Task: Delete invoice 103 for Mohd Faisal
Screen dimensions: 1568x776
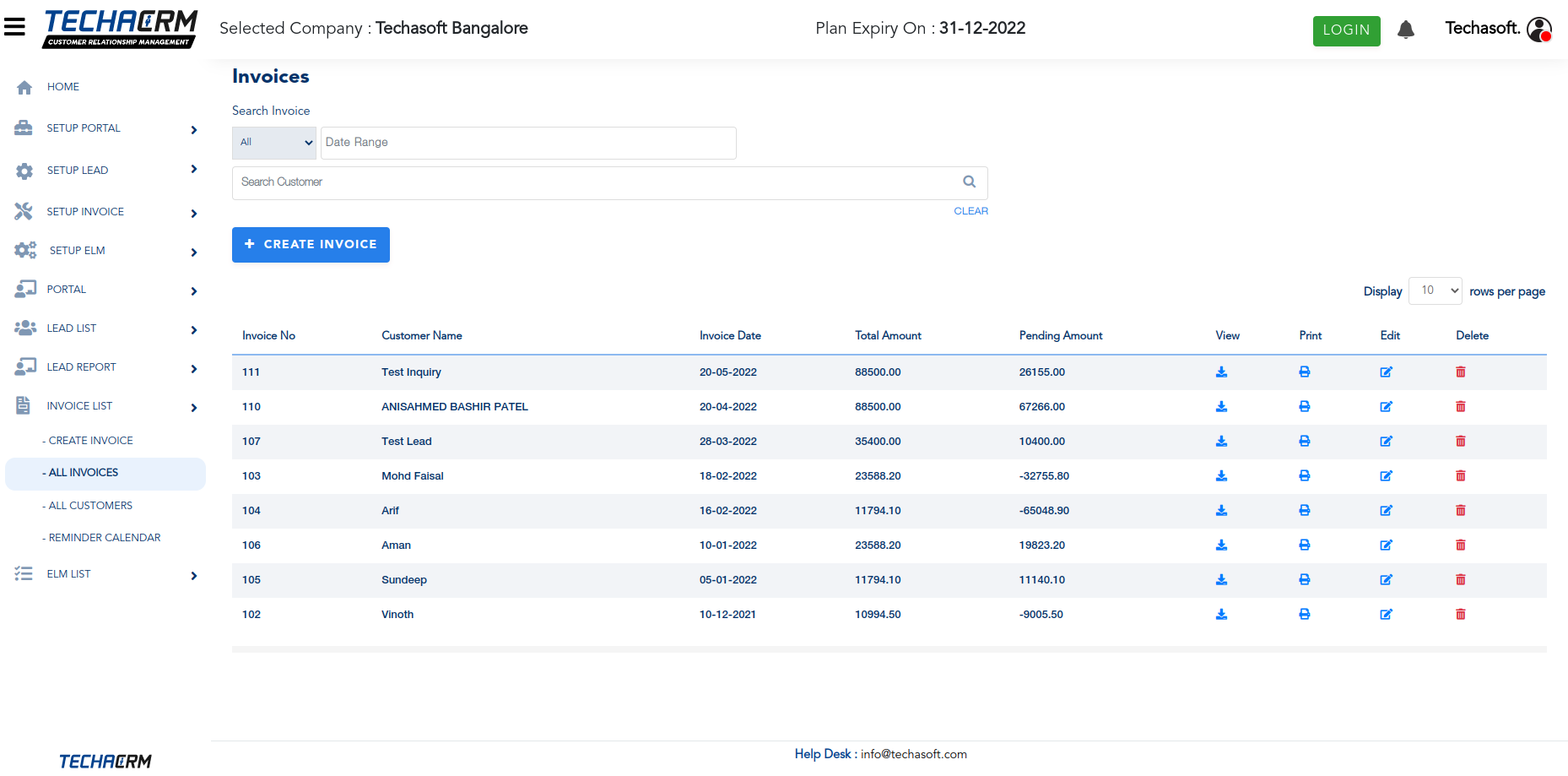Action: click(1461, 476)
